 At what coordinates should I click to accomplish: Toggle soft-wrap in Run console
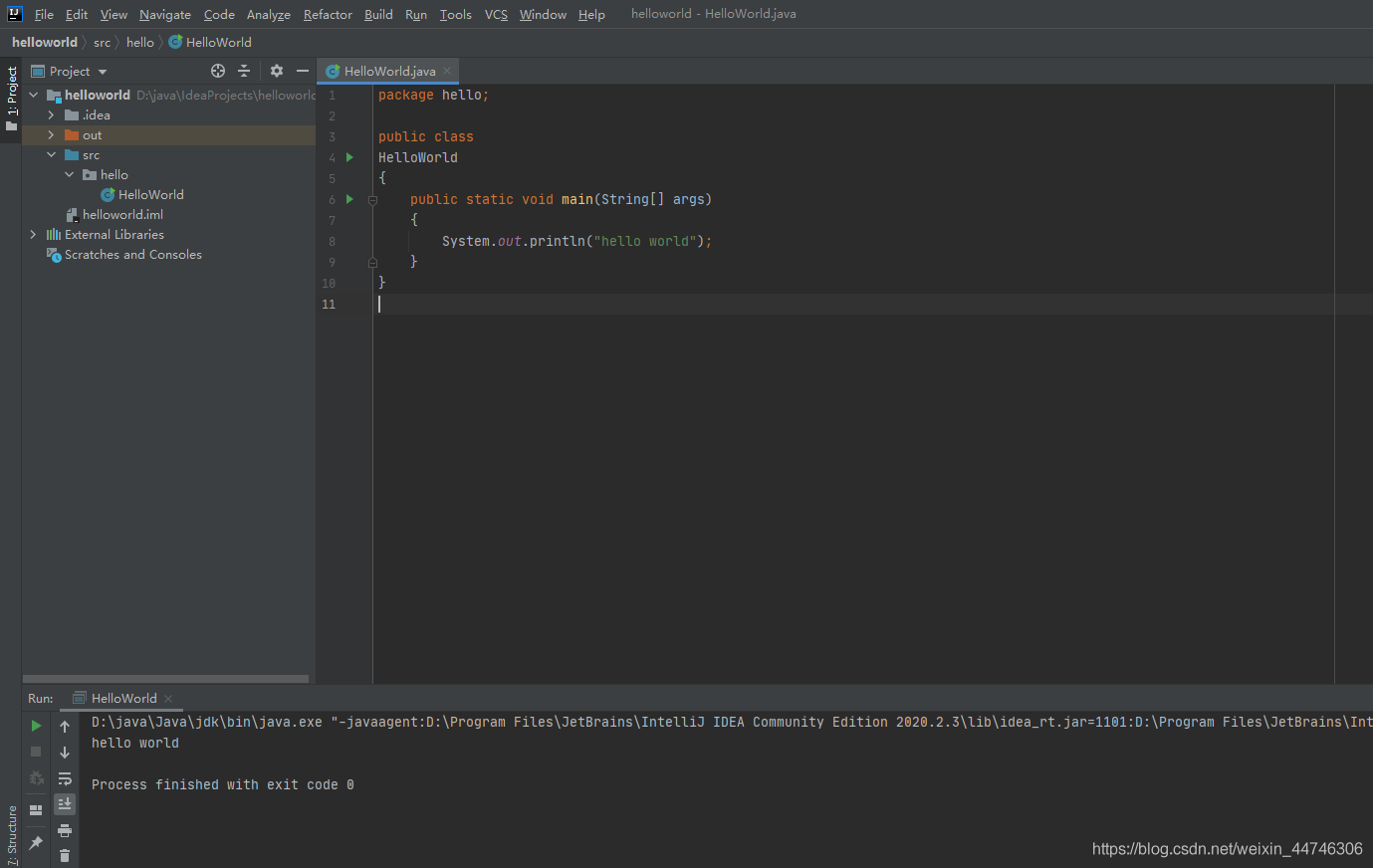65,778
